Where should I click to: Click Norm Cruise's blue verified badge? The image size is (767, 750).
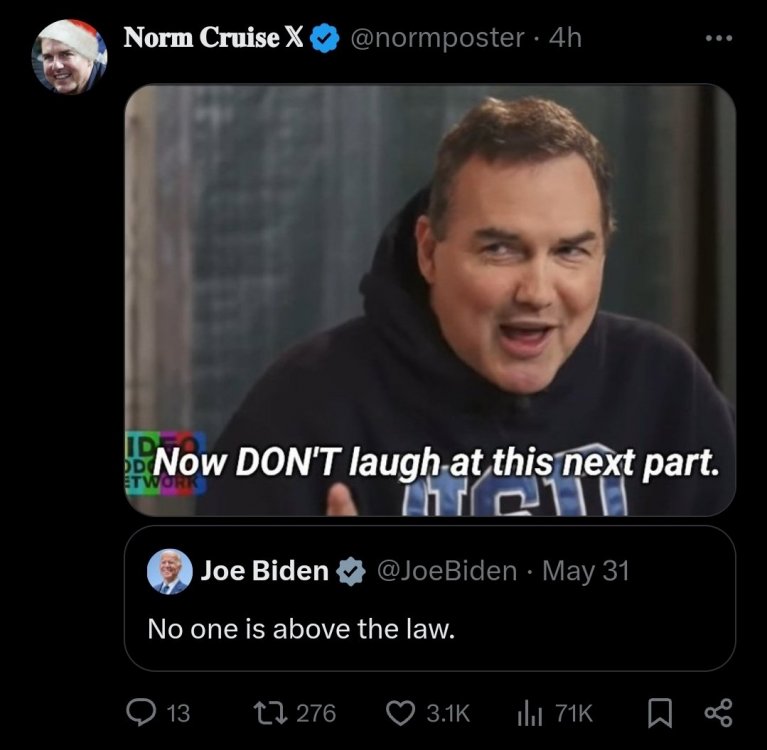click(x=322, y=38)
